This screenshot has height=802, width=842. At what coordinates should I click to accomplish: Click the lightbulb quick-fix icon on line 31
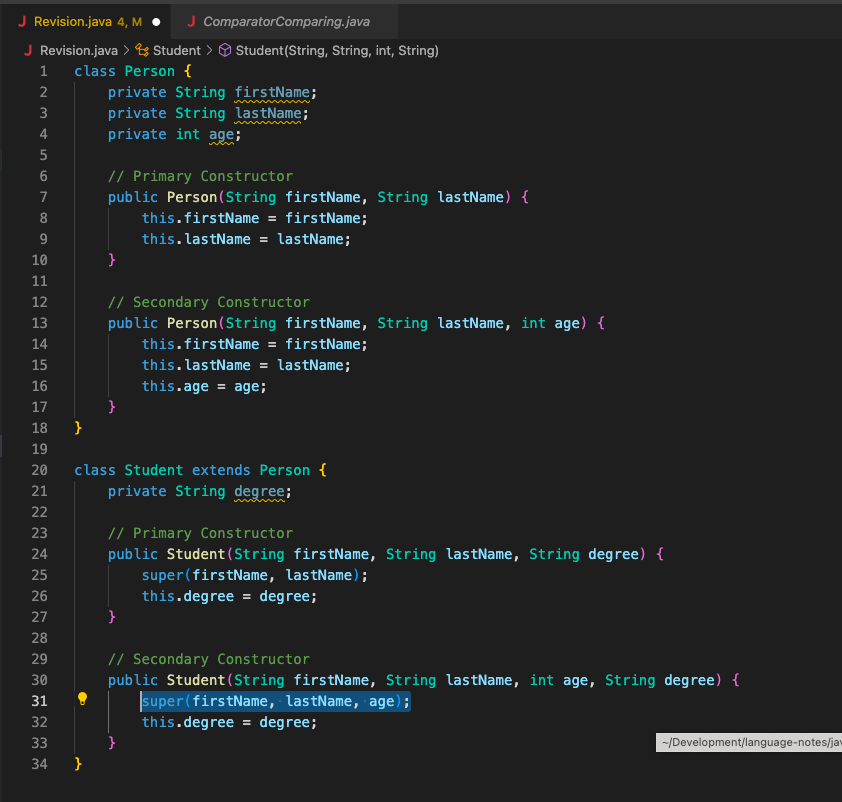(x=82, y=699)
